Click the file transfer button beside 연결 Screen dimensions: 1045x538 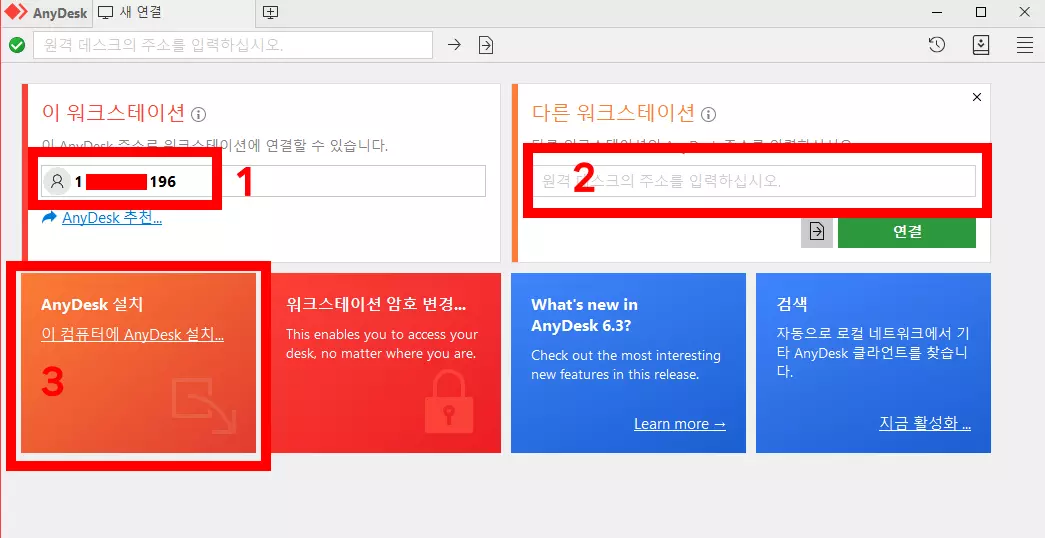click(x=816, y=231)
